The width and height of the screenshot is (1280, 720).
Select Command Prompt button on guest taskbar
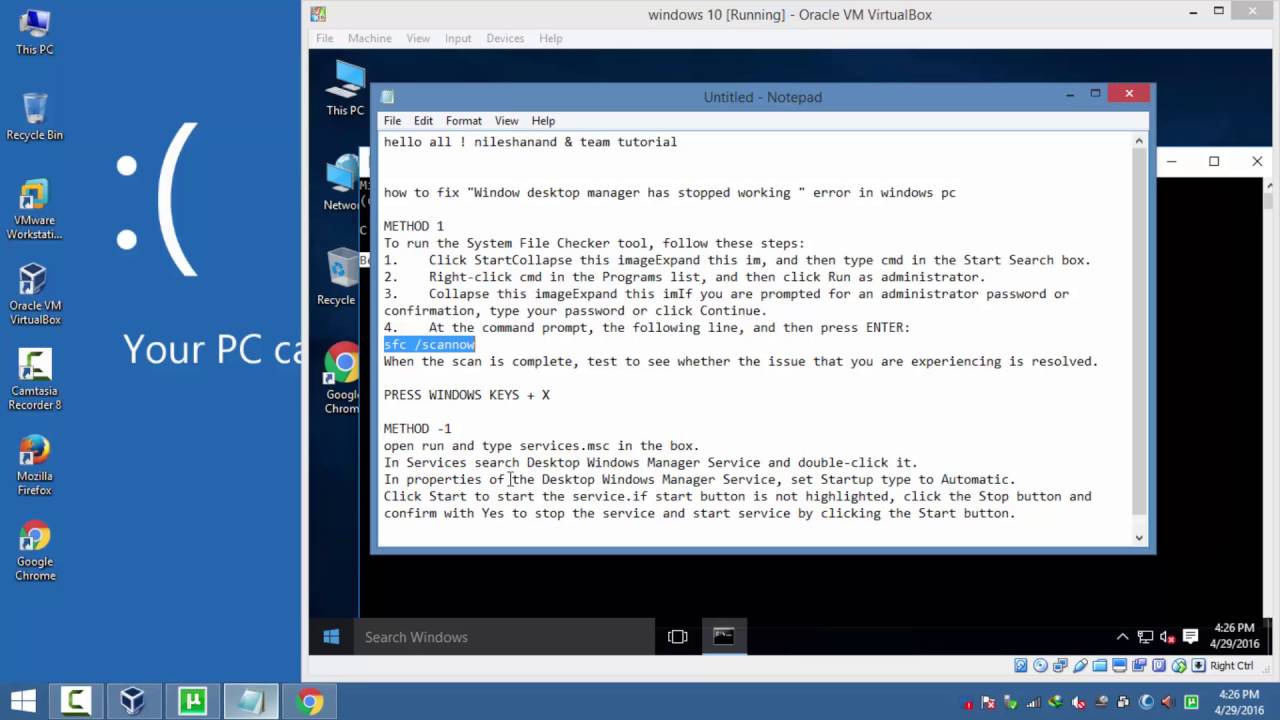coord(724,637)
